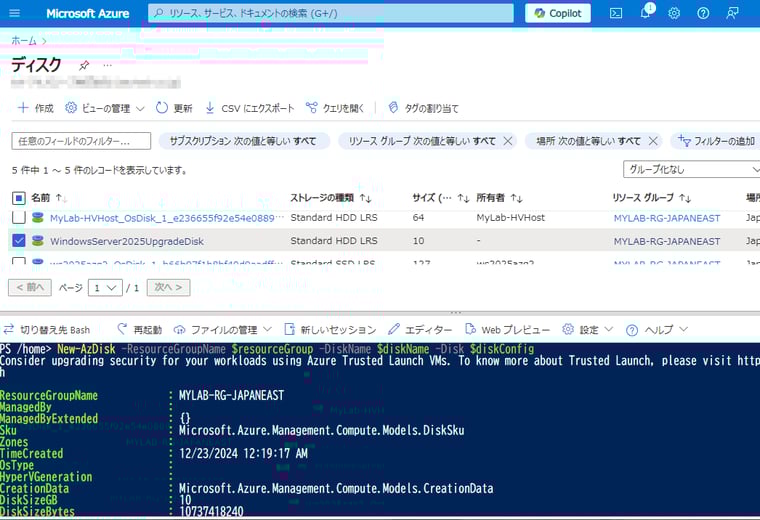Switch shell via 切り替え先 Bash
The height and width of the screenshot is (520, 760).
click(47, 330)
